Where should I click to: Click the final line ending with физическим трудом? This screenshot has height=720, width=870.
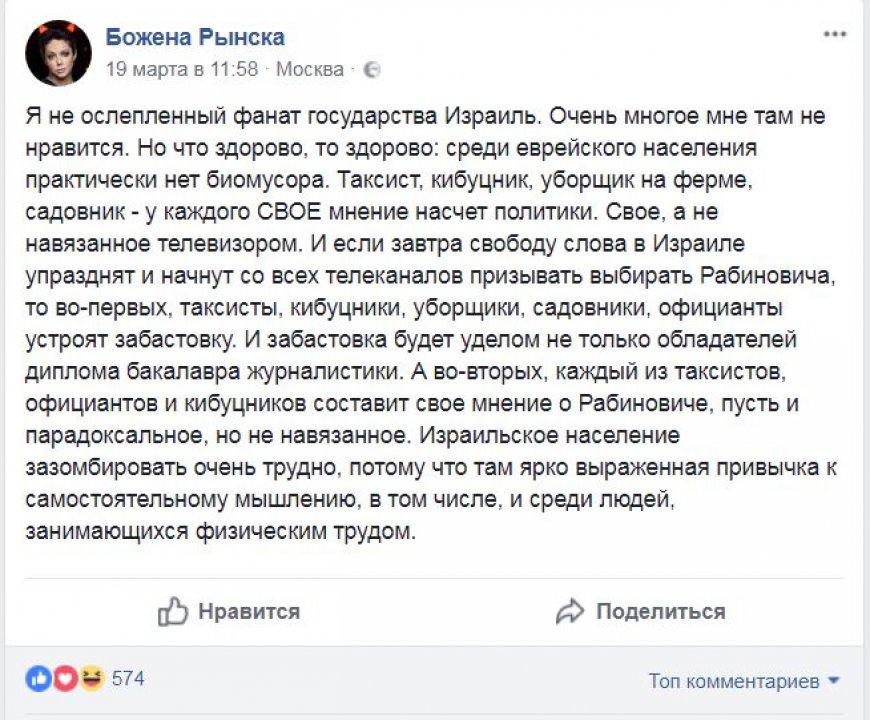tap(219, 533)
